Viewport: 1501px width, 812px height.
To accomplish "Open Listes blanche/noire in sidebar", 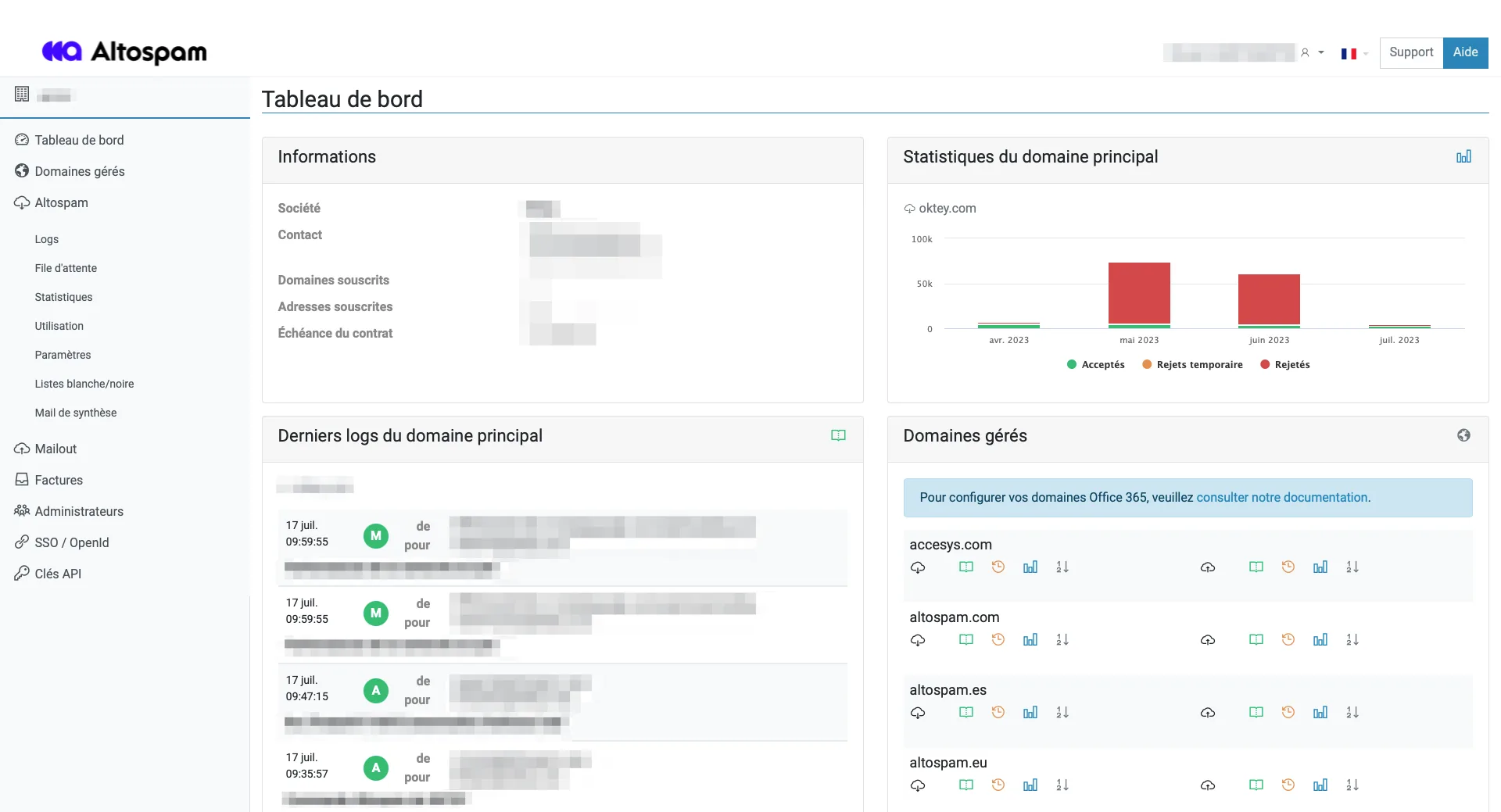I will tap(84, 385).
